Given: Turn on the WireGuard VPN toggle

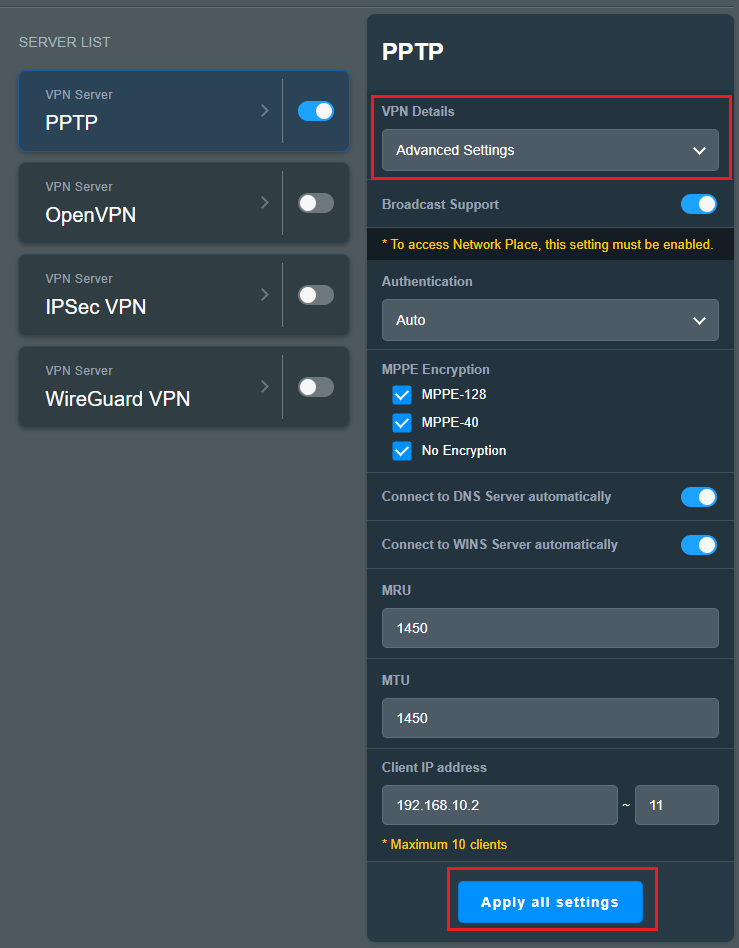Looking at the screenshot, I should (x=316, y=387).
